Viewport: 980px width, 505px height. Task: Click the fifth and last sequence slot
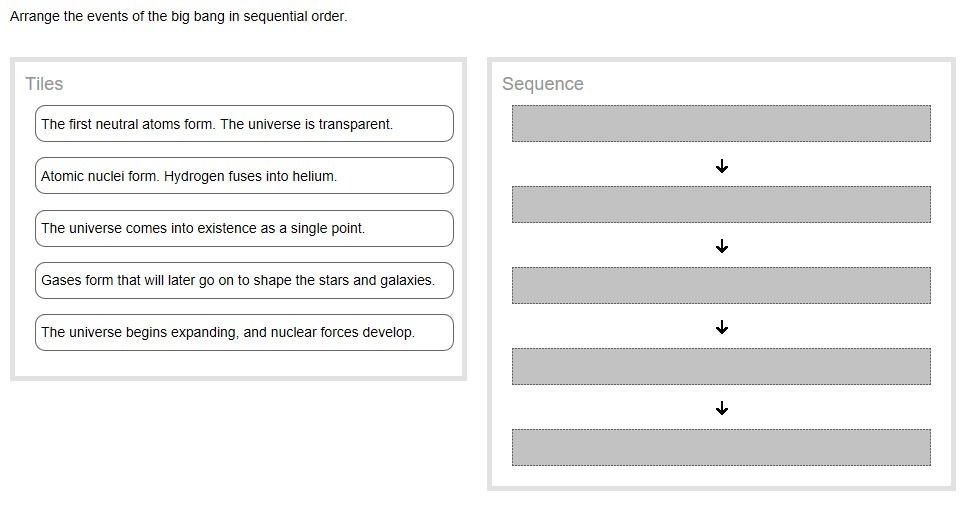point(721,447)
